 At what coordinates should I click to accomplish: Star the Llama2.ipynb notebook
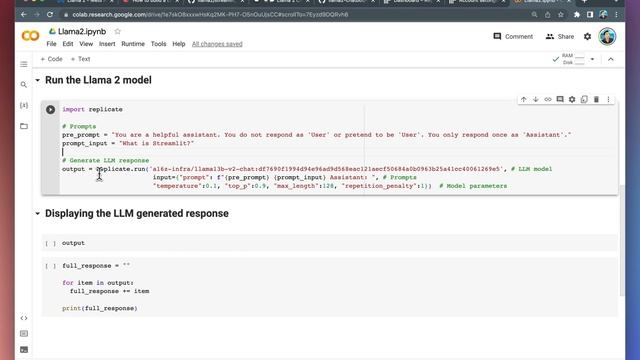click(x=118, y=31)
